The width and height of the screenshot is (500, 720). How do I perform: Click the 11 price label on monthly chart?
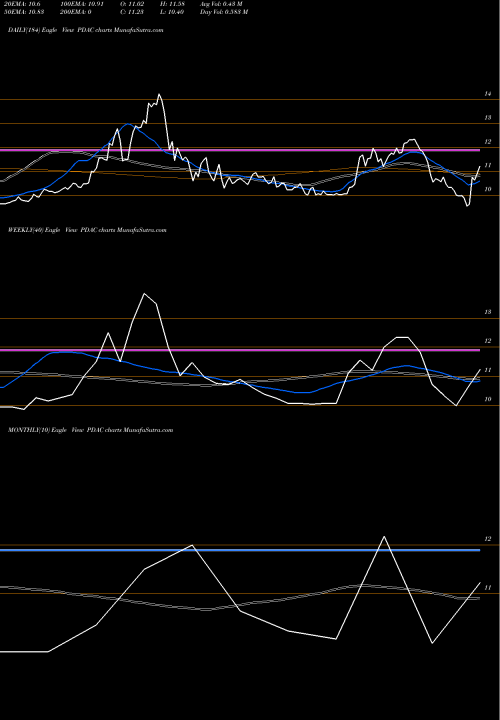488,587
